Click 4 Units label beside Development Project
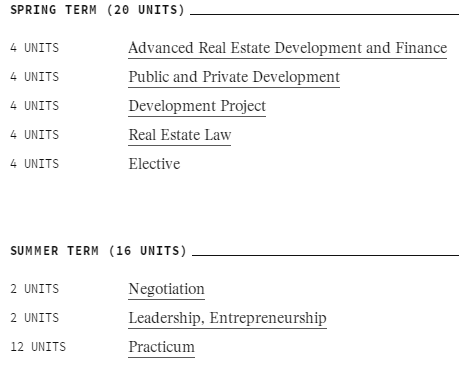Screen dimensions: 459x369 tap(35, 106)
